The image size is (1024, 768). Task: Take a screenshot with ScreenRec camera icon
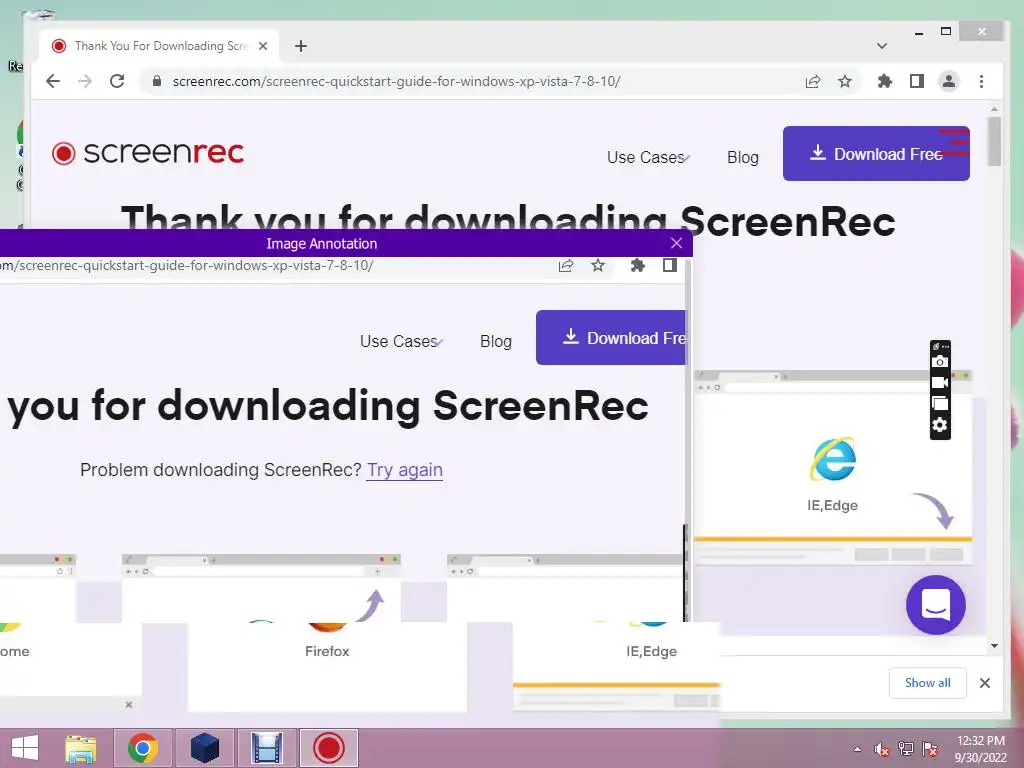point(940,361)
